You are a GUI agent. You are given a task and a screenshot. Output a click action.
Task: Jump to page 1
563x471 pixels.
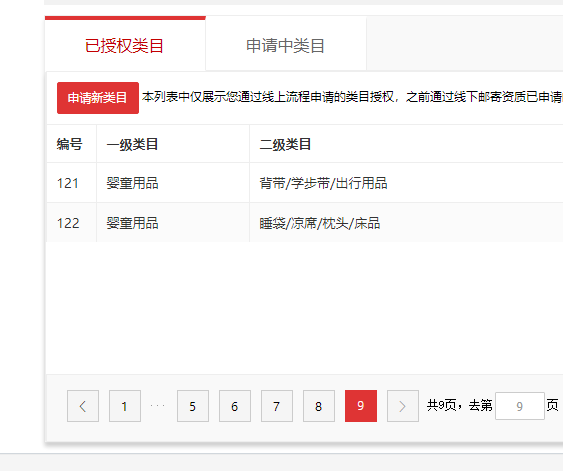[x=125, y=406]
